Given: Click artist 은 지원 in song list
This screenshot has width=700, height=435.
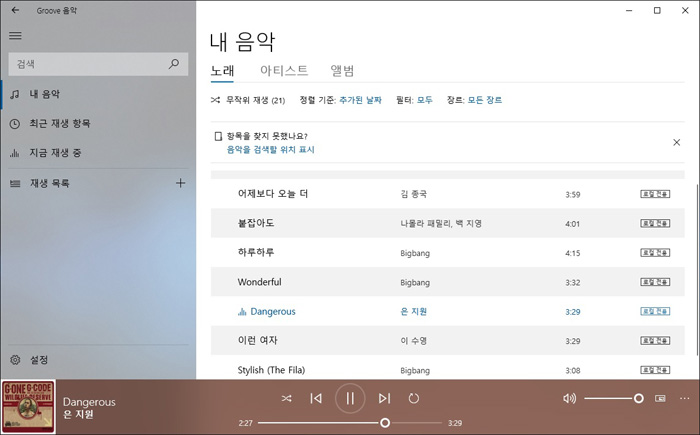Looking at the screenshot, I should 413,312.
